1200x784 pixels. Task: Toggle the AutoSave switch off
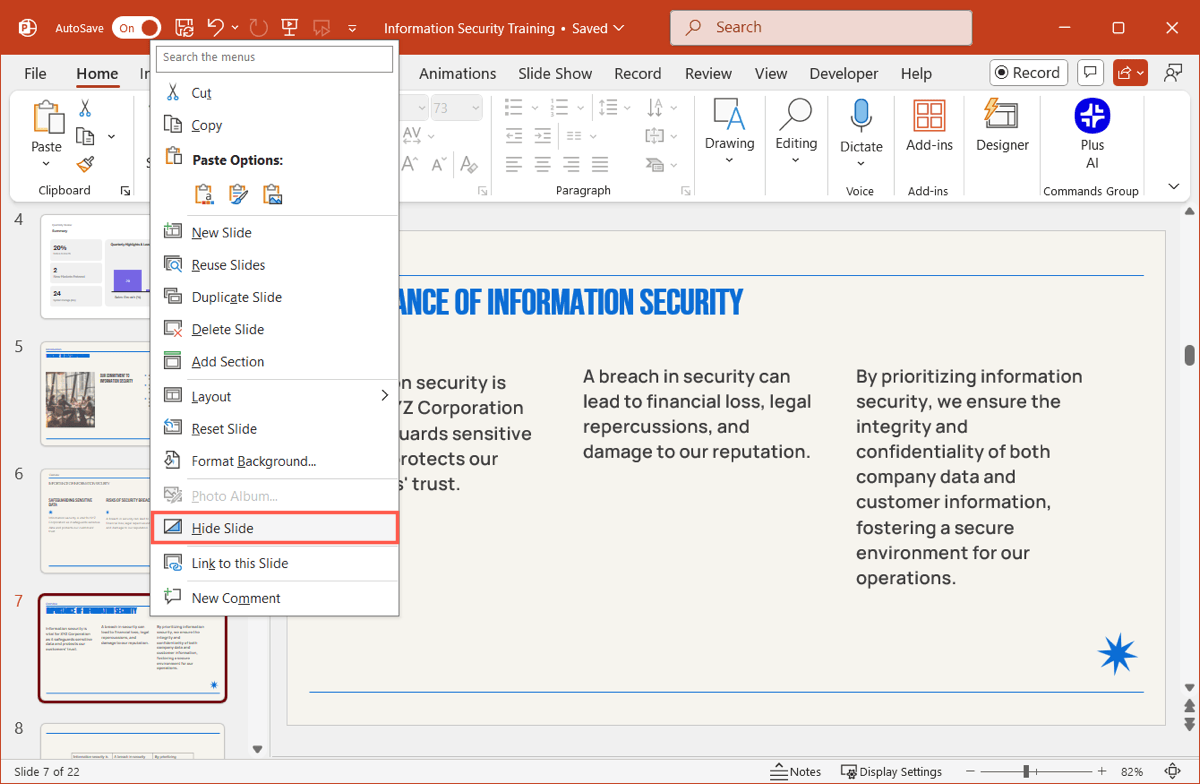(x=137, y=28)
